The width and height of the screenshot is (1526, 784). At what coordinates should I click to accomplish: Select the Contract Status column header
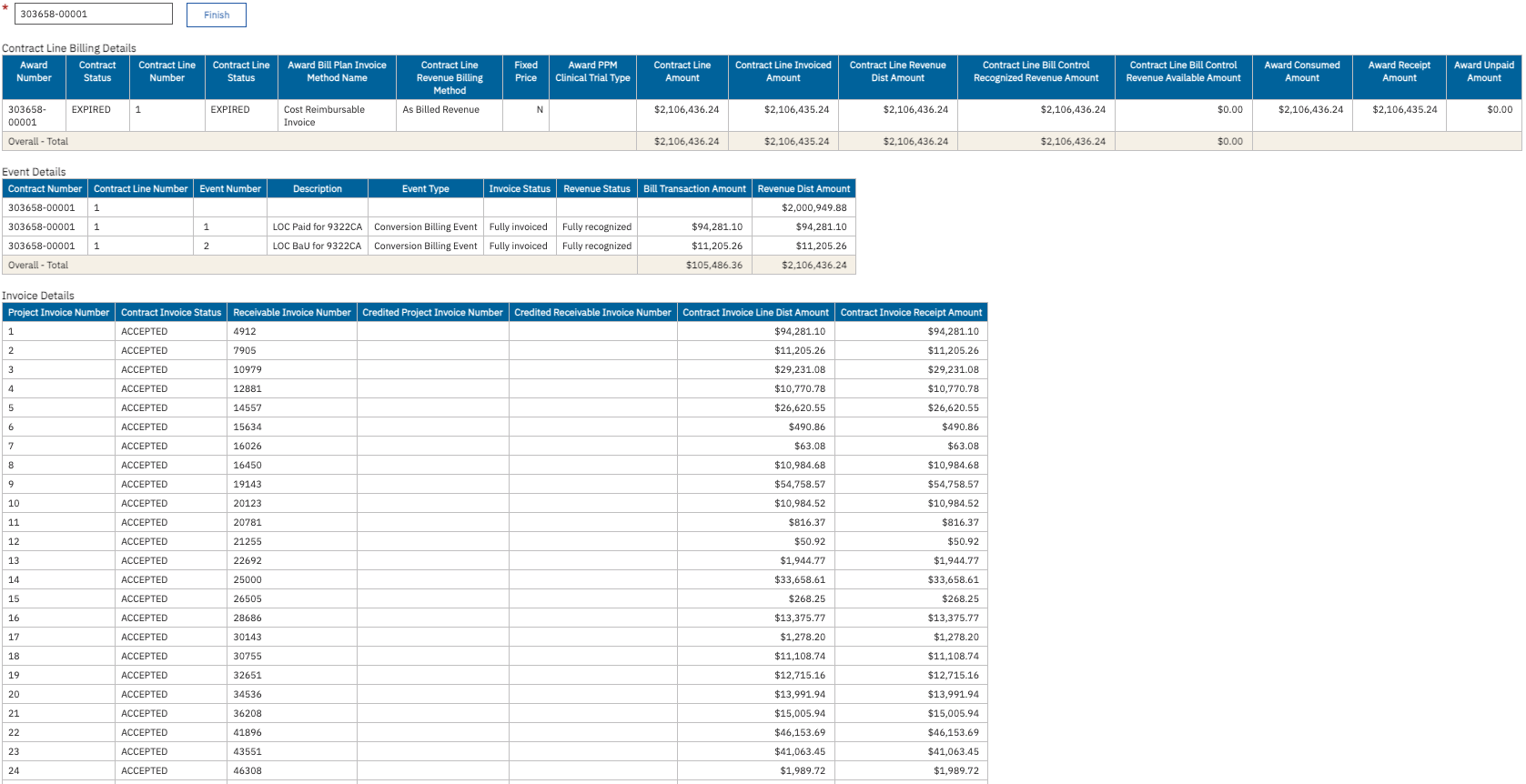coord(97,77)
